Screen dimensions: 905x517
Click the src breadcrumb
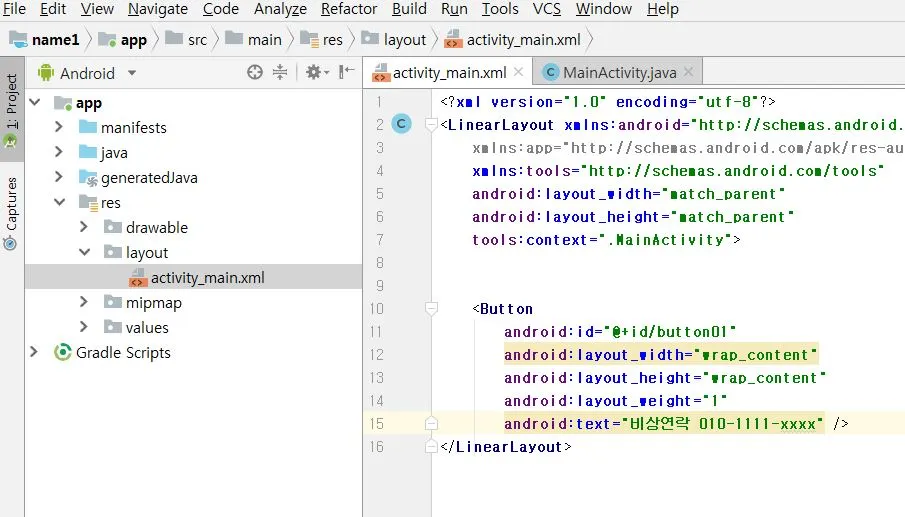coord(186,40)
